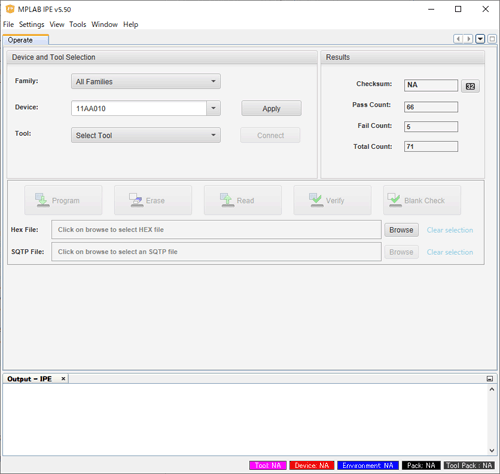Viewport: 500px width, 474px height.
Task: Click the Blank Check button
Action: [x=422, y=200]
